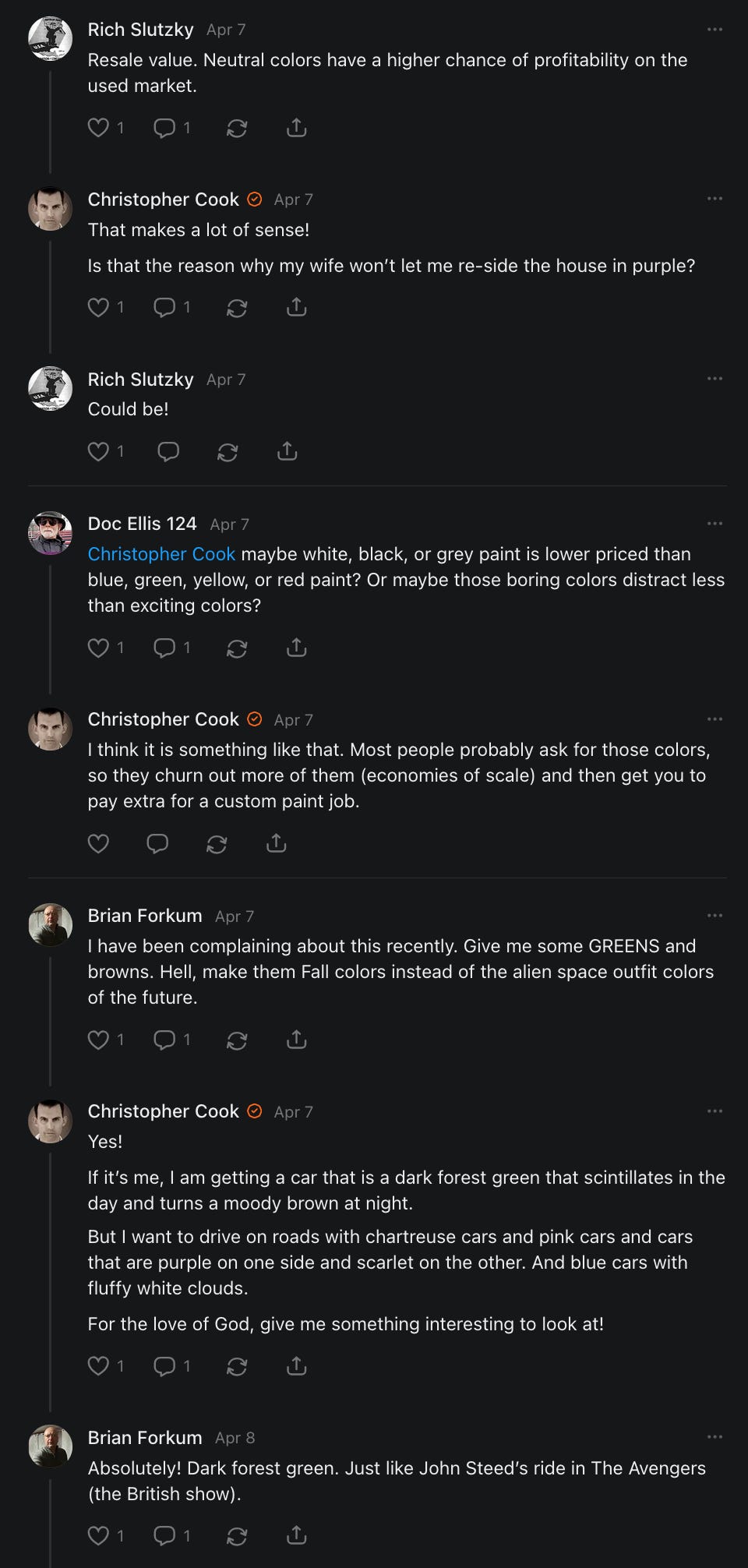
Task: Open Doc Ellis 124's profile picture
Action: (x=50, y=533)
